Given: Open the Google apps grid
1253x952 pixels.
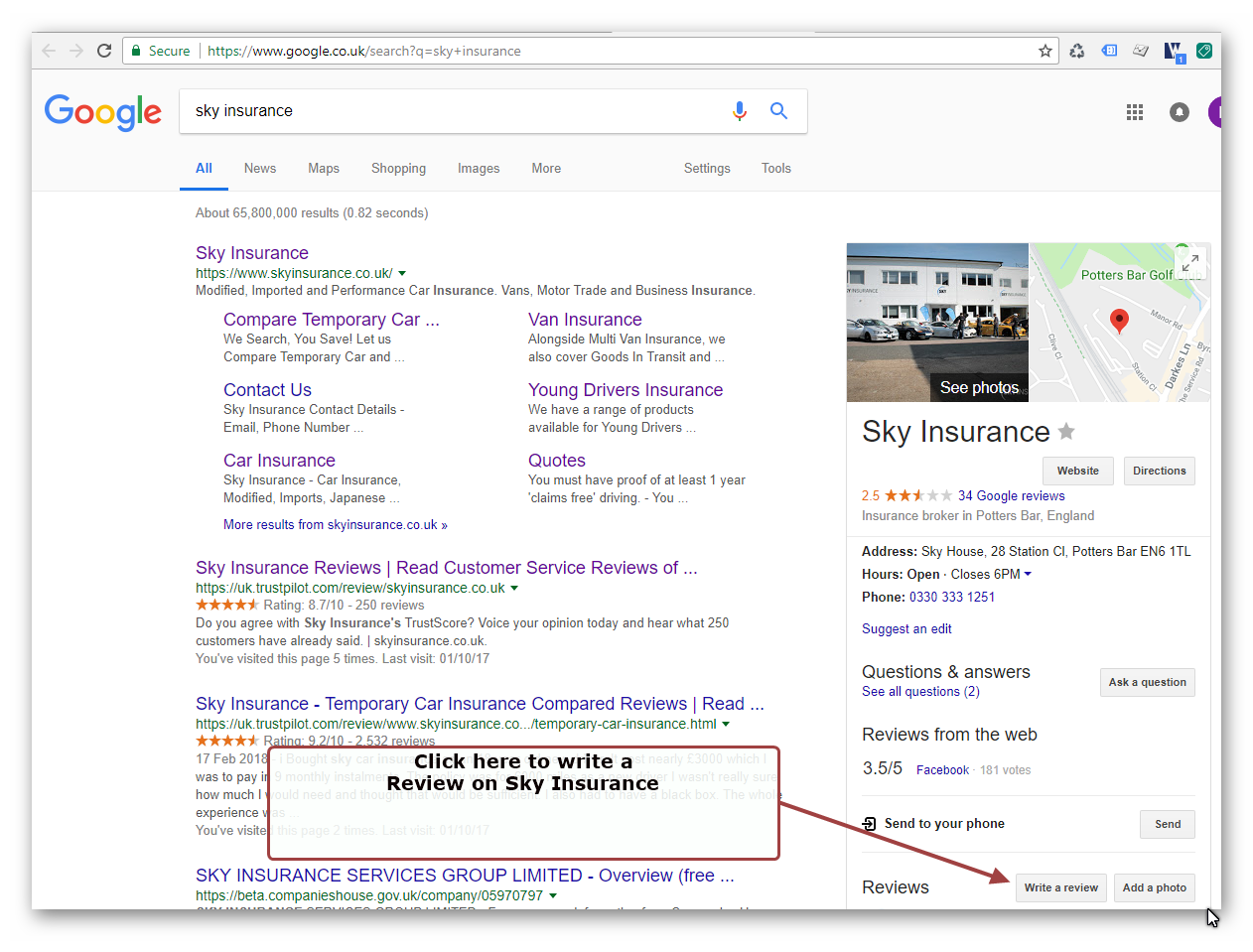Looking at the screenshot, I should coord(1135,112).
